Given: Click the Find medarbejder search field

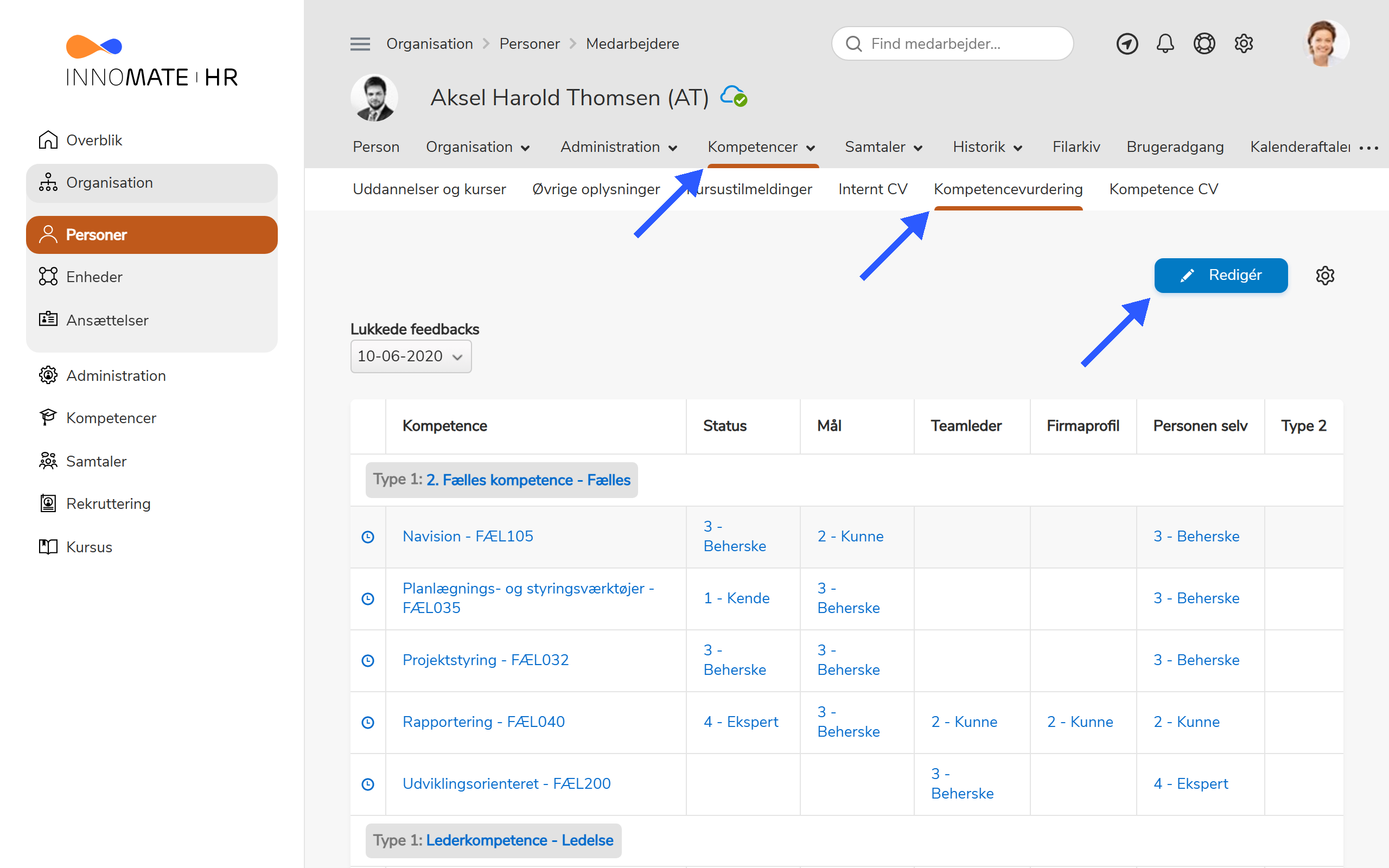Looking at the screenshot, I should pyautogui.click(x=952, y=43).
